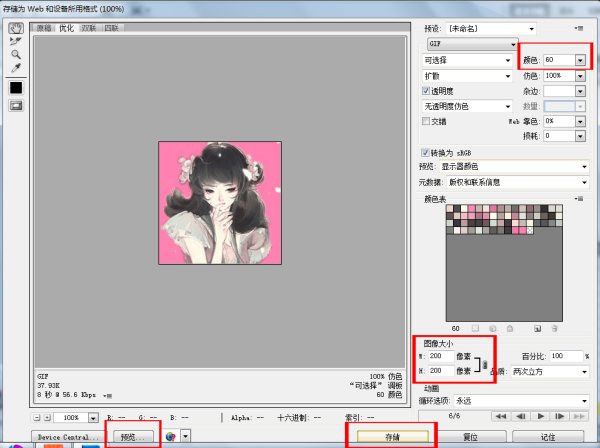The width and height of the screenshot is (600, 448).
Task: Click the browser preview globe icon
Action: [x=171, y=437]
